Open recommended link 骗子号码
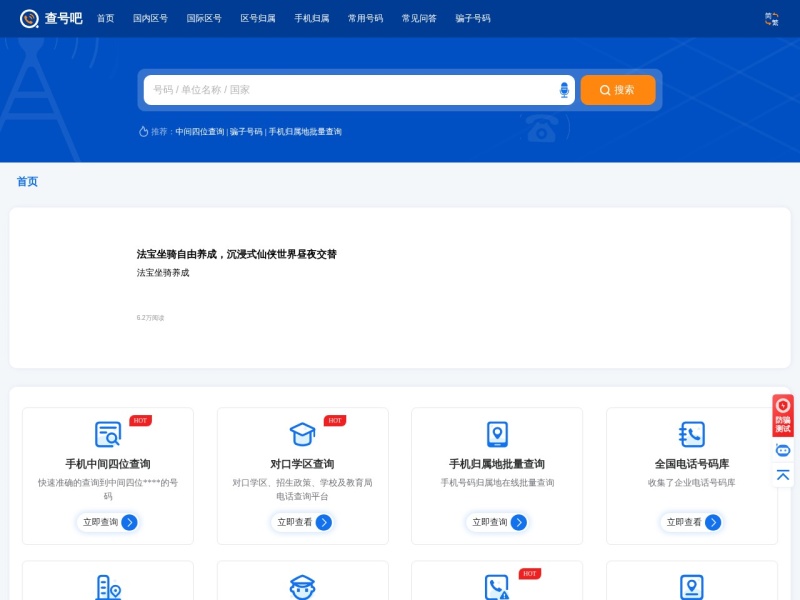This screenshot has width=800, height=600. click(x=246, y=132)
